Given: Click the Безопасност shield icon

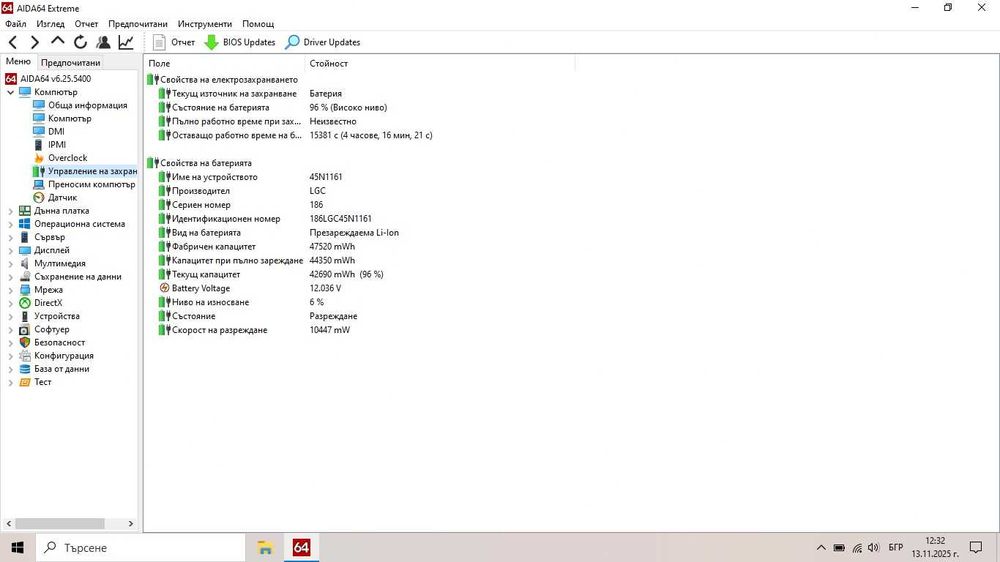Looking at the screenshot, I should click(25, 343).
